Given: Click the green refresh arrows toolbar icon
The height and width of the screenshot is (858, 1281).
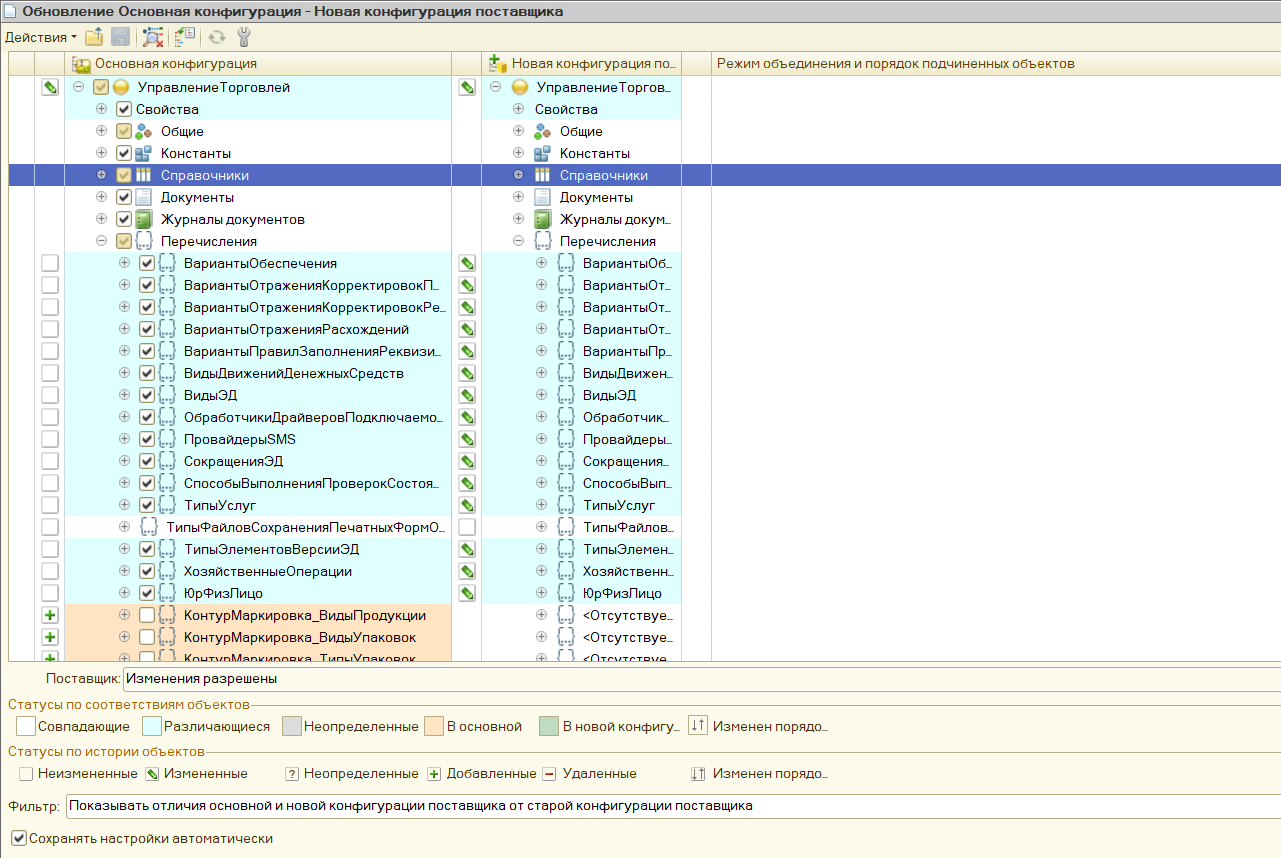Looking at the screenshot, I should (x=216, y=37).
